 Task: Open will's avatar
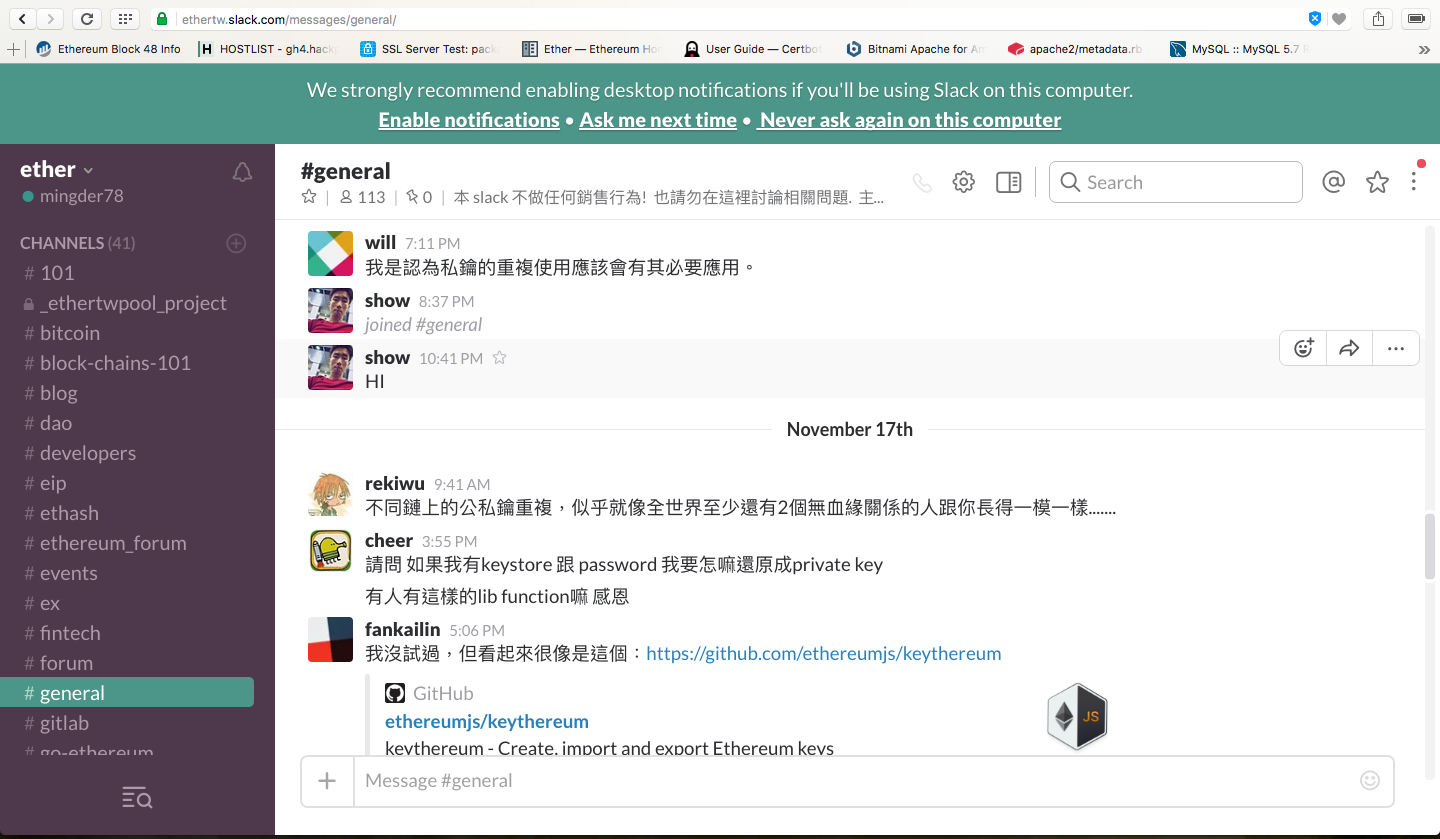(330, 253)
